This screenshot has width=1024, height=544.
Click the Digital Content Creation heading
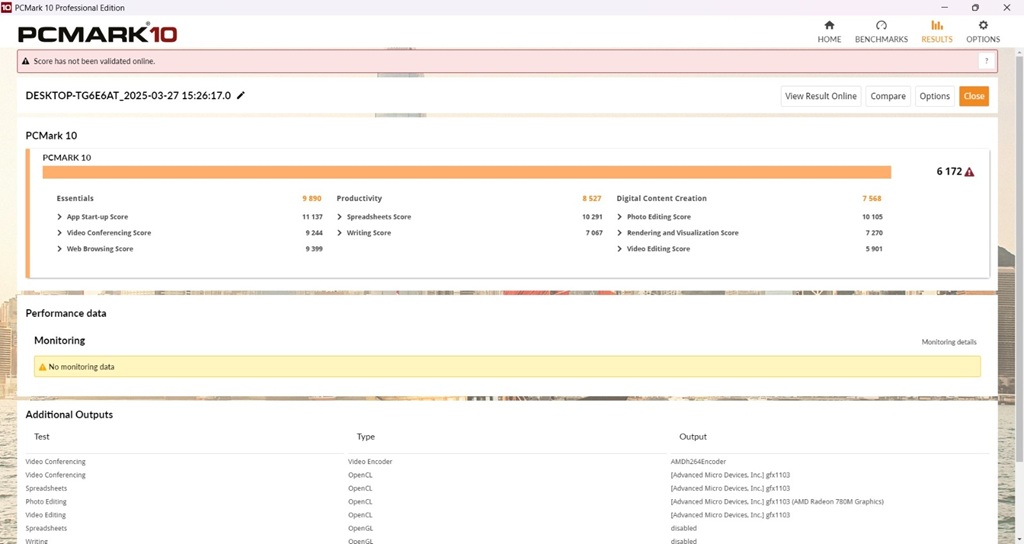point(662,199)
